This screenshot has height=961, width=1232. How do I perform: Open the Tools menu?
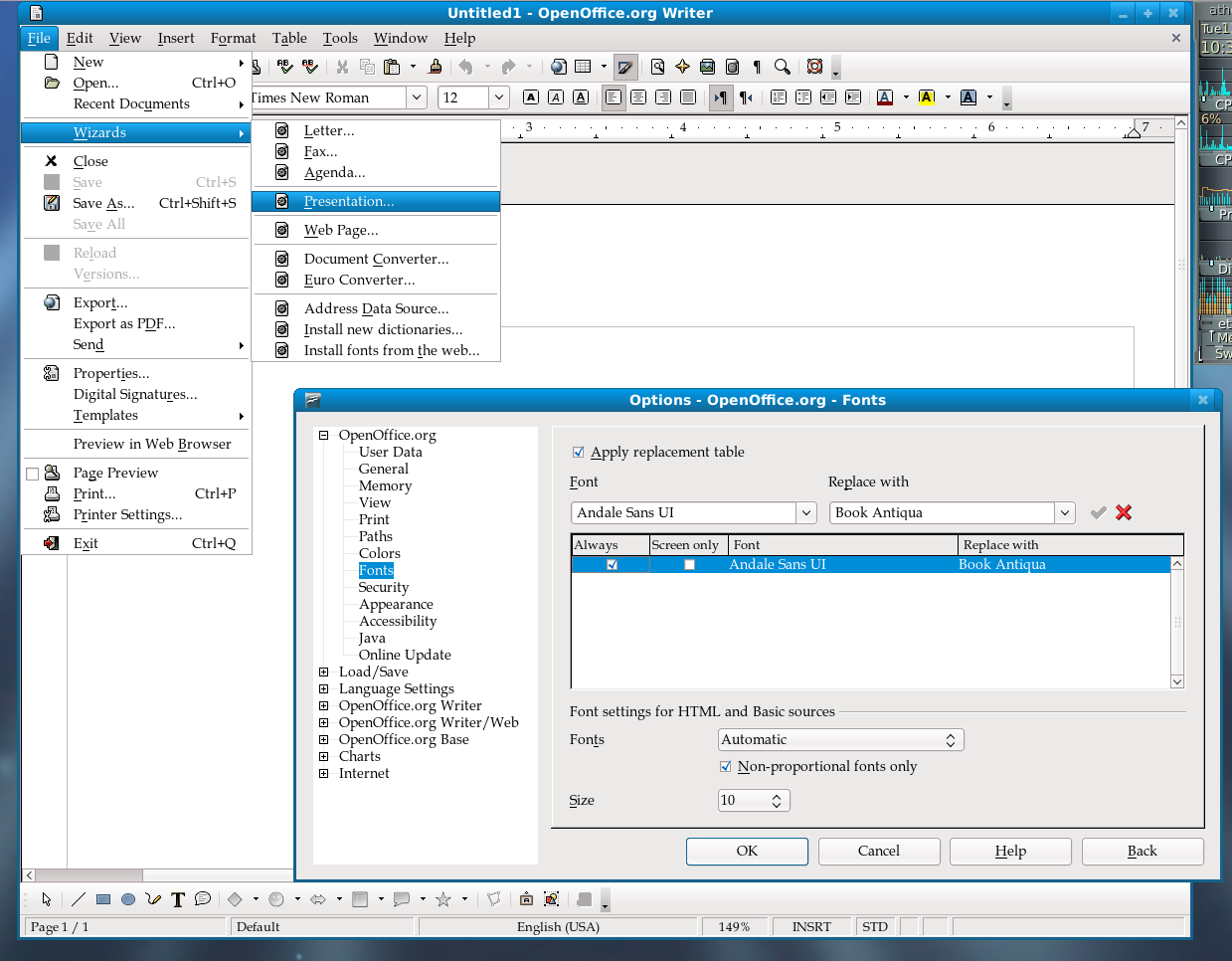[x=340, y=38]
